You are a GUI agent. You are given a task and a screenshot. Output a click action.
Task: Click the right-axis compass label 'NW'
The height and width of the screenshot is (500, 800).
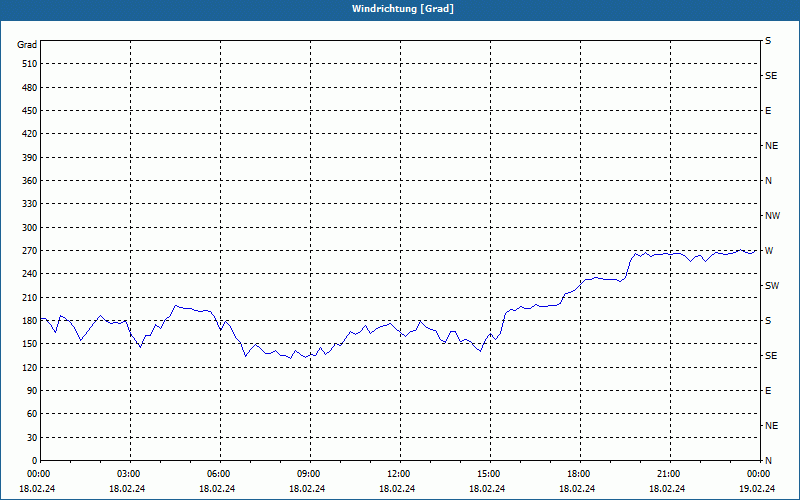pos(772,216)
